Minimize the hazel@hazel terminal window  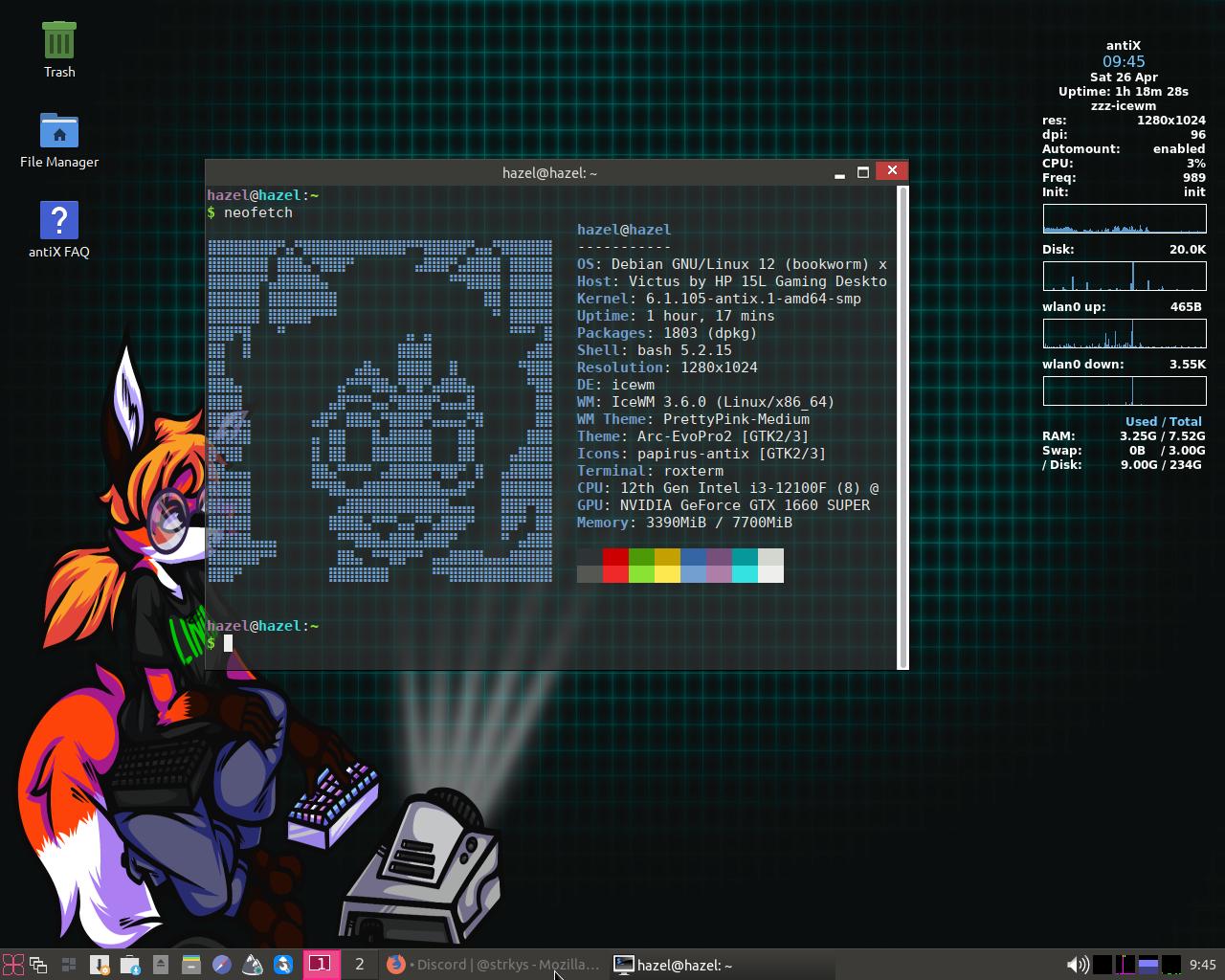pos(839,172)
